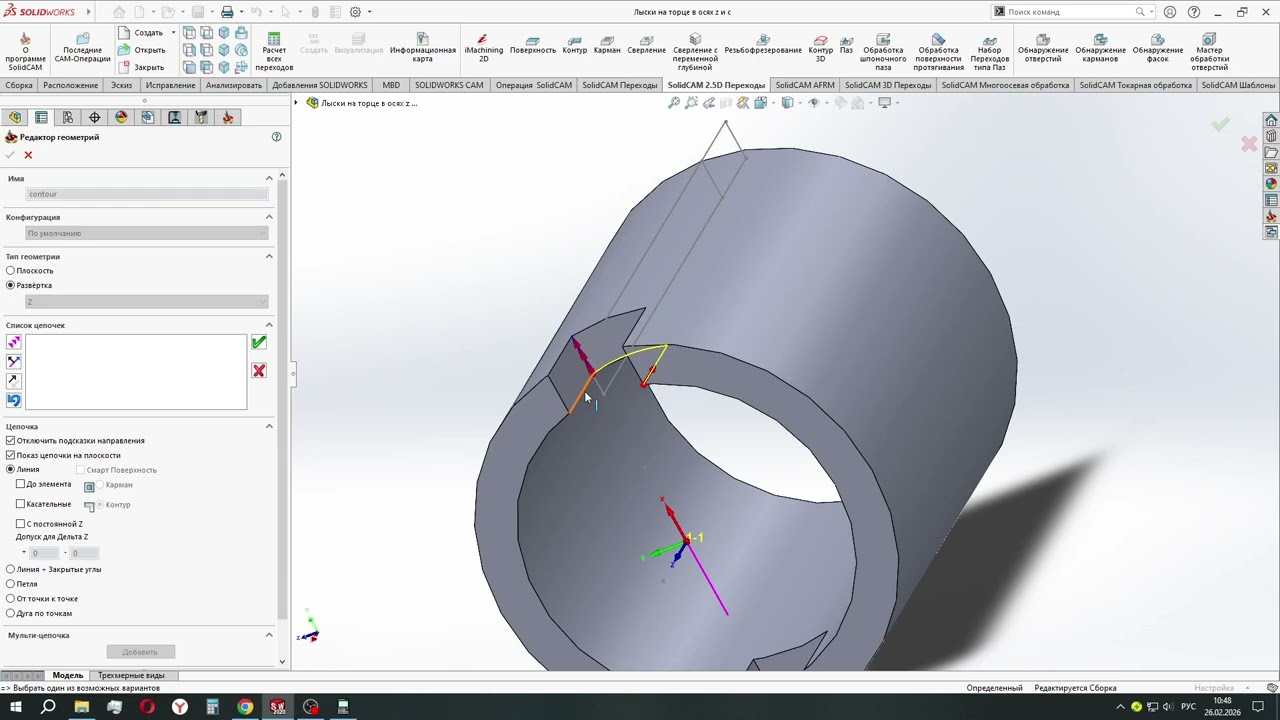Launch Обнаружение отверстий hole recognition

(1043, 49)
